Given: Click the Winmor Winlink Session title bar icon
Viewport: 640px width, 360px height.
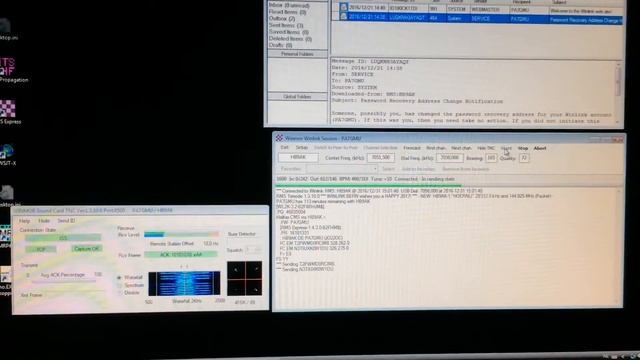Looking at the screenshot, I should click(279, 138).
